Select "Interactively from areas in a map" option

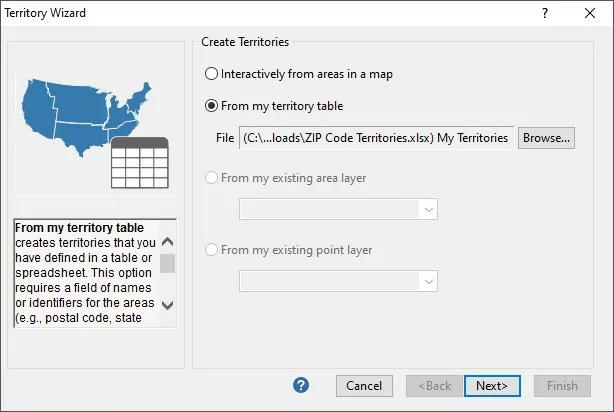211,74
